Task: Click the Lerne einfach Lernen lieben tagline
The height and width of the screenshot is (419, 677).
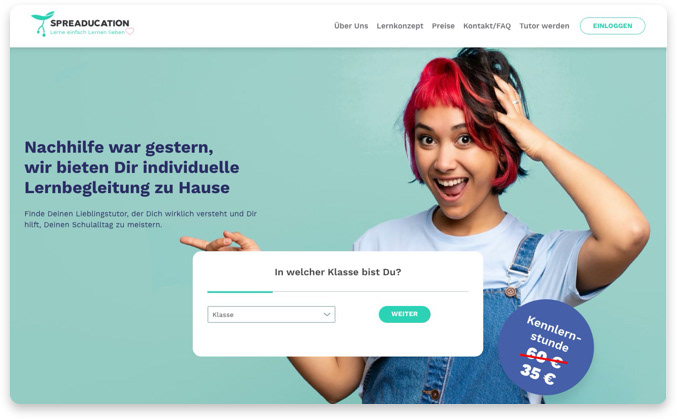Action: (x=88, y=32)
